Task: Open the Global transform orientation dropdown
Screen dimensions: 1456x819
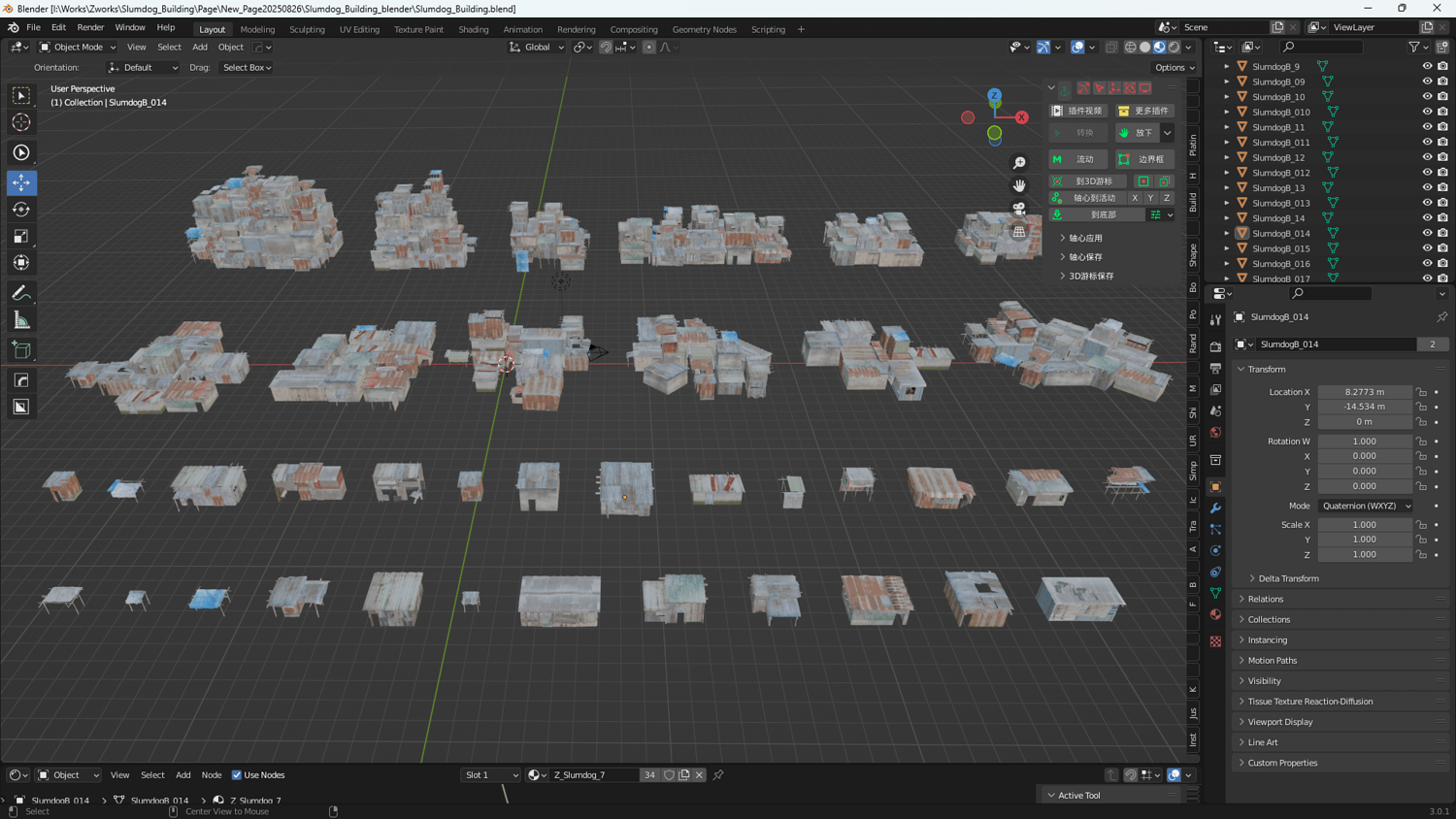Action: [x=537, y=47]
